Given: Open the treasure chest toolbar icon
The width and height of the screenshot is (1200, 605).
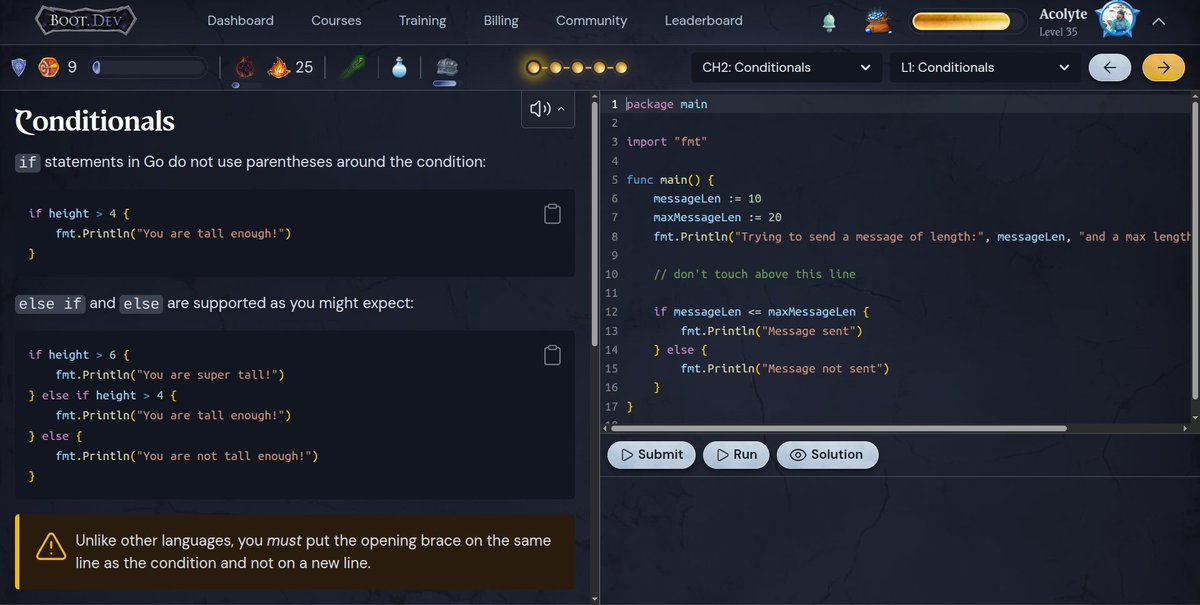Looking at the screenshot, I should coord(445,67).
